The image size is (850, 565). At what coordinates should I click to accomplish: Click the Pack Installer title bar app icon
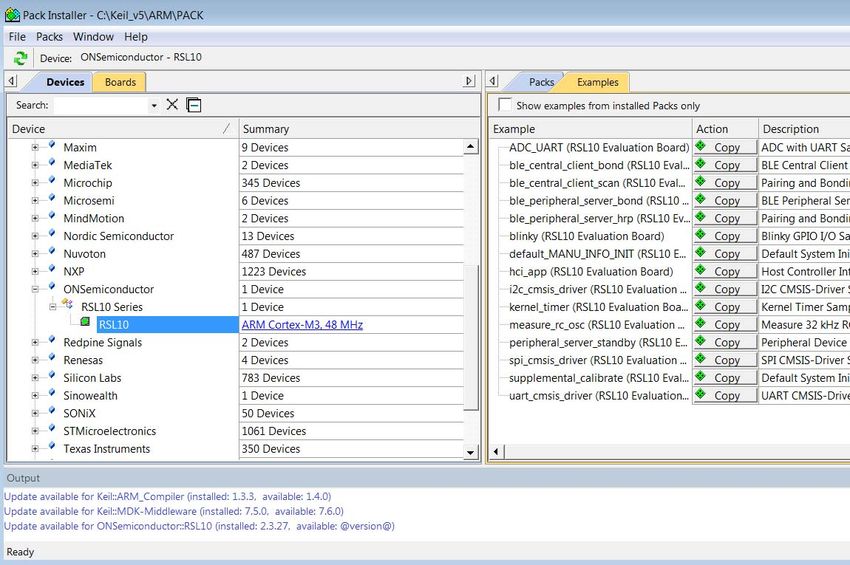coord(12,15)
